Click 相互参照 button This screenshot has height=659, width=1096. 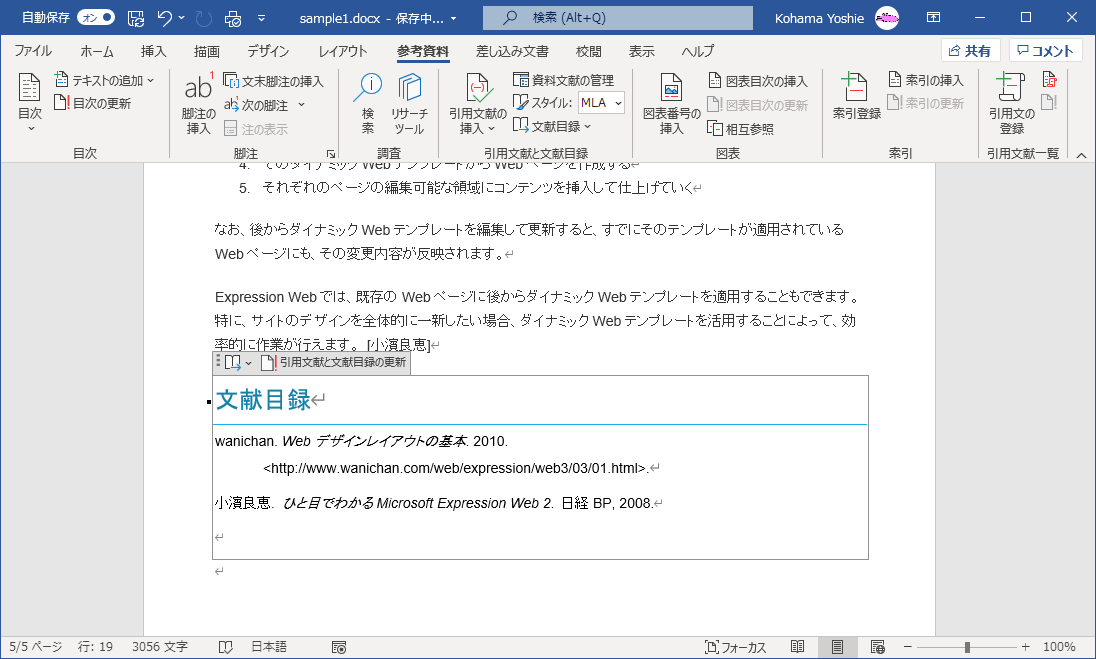[741, 129]
